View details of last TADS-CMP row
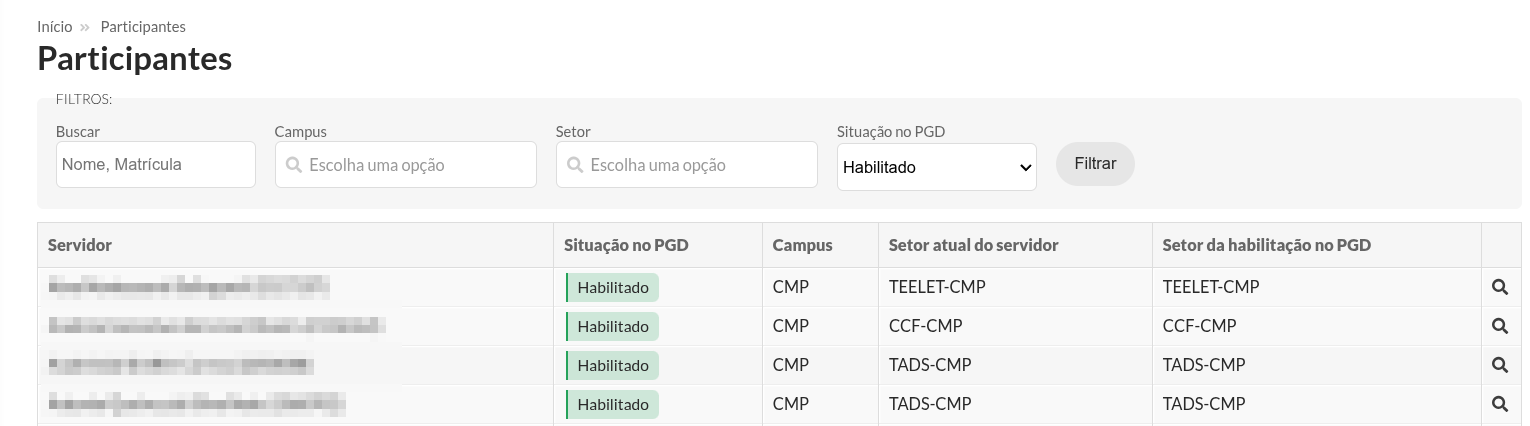 pyautogui.click(x=1499, y=404)
